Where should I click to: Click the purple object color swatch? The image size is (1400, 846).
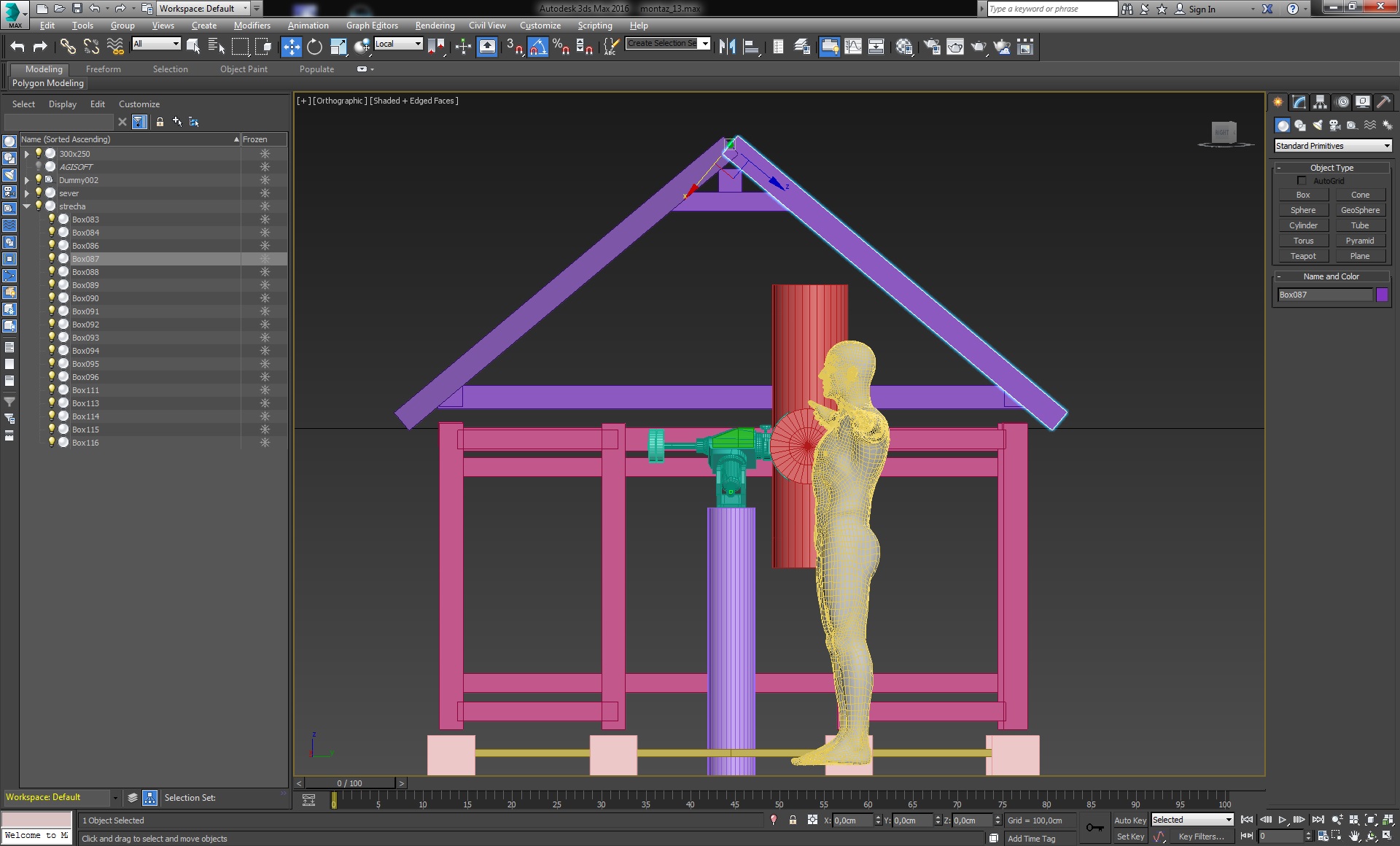click(1382, 295)
